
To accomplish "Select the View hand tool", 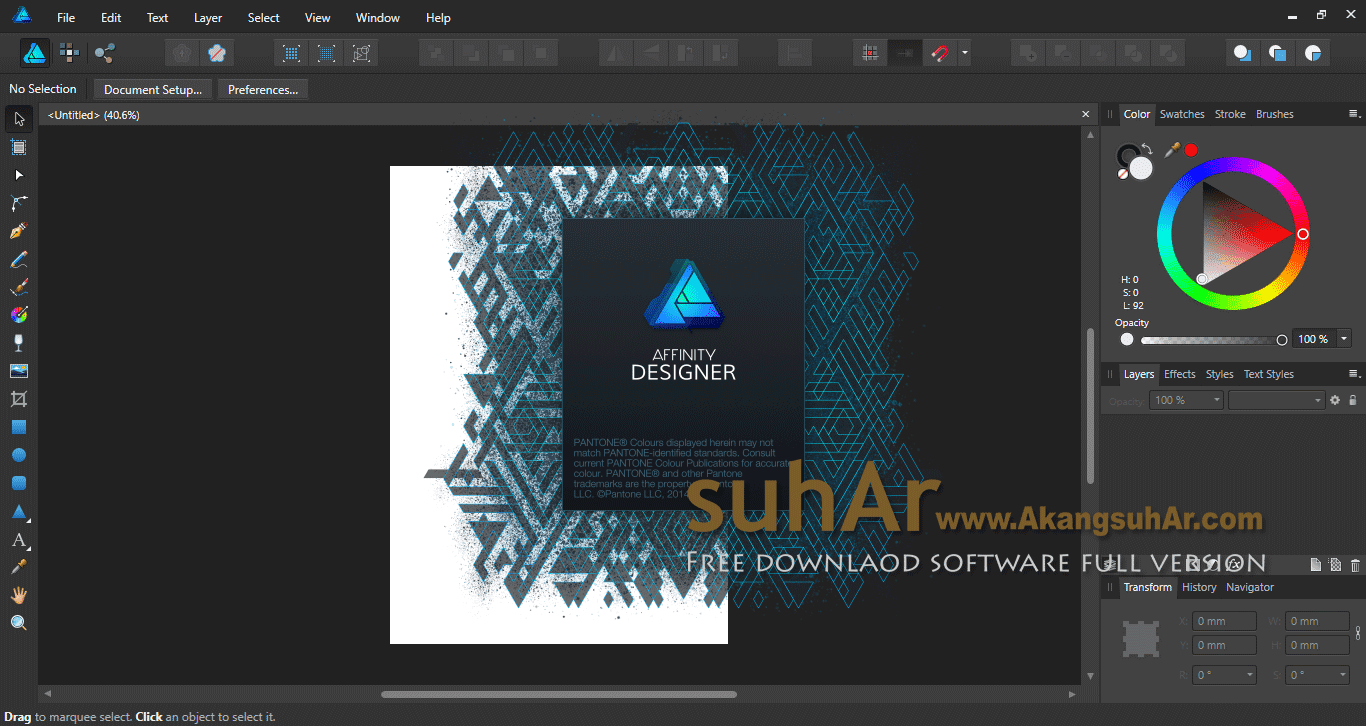I will [x=19, y=595].
